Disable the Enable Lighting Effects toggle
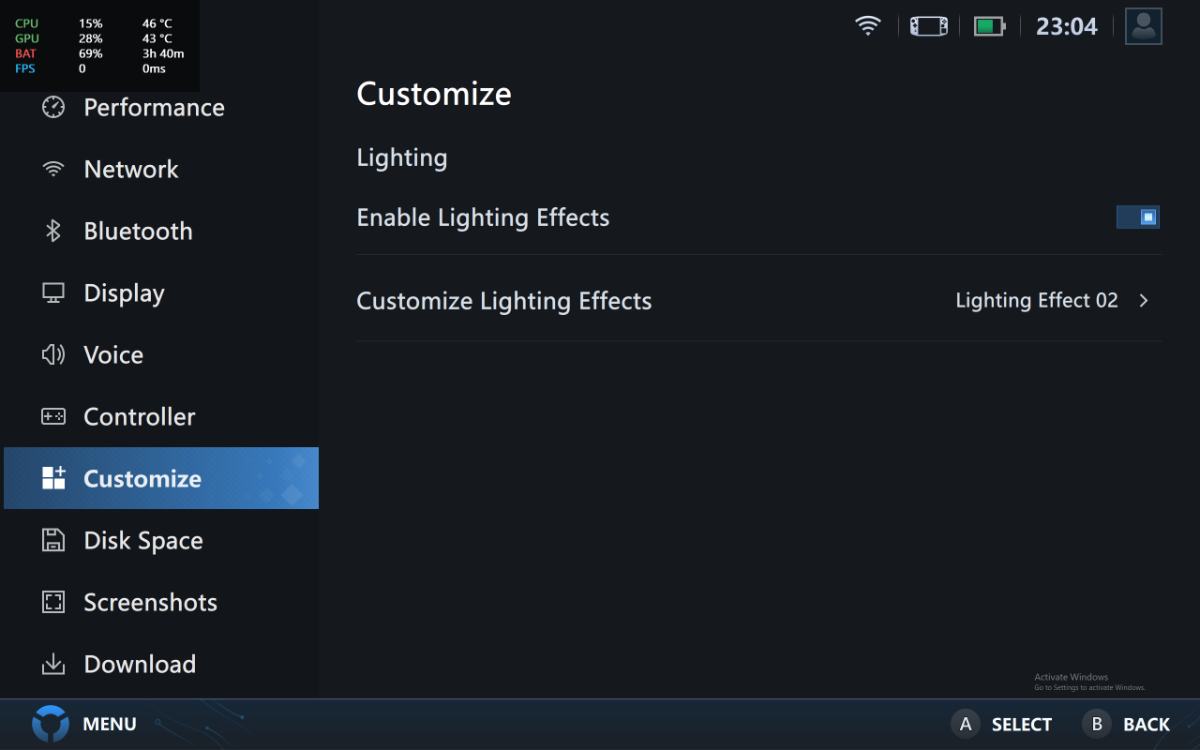 click(x=1138, y=217)
